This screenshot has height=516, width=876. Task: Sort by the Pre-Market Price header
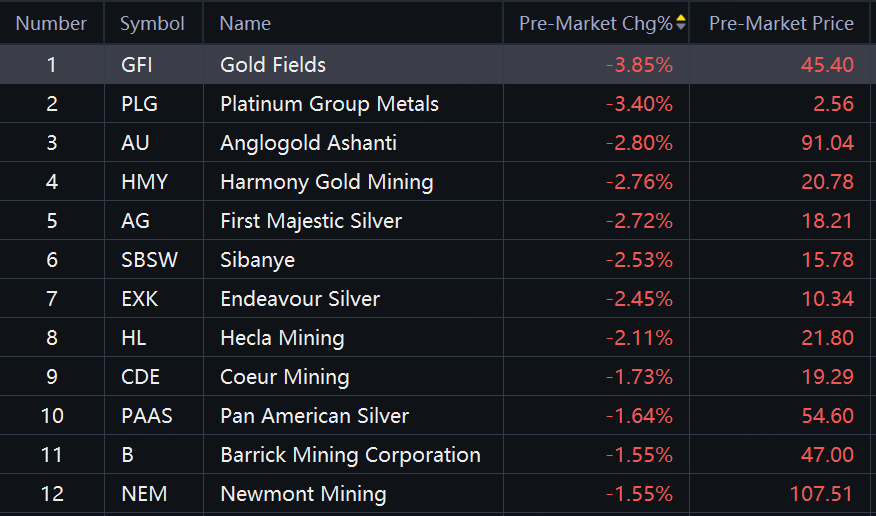[x=781, y=23]
